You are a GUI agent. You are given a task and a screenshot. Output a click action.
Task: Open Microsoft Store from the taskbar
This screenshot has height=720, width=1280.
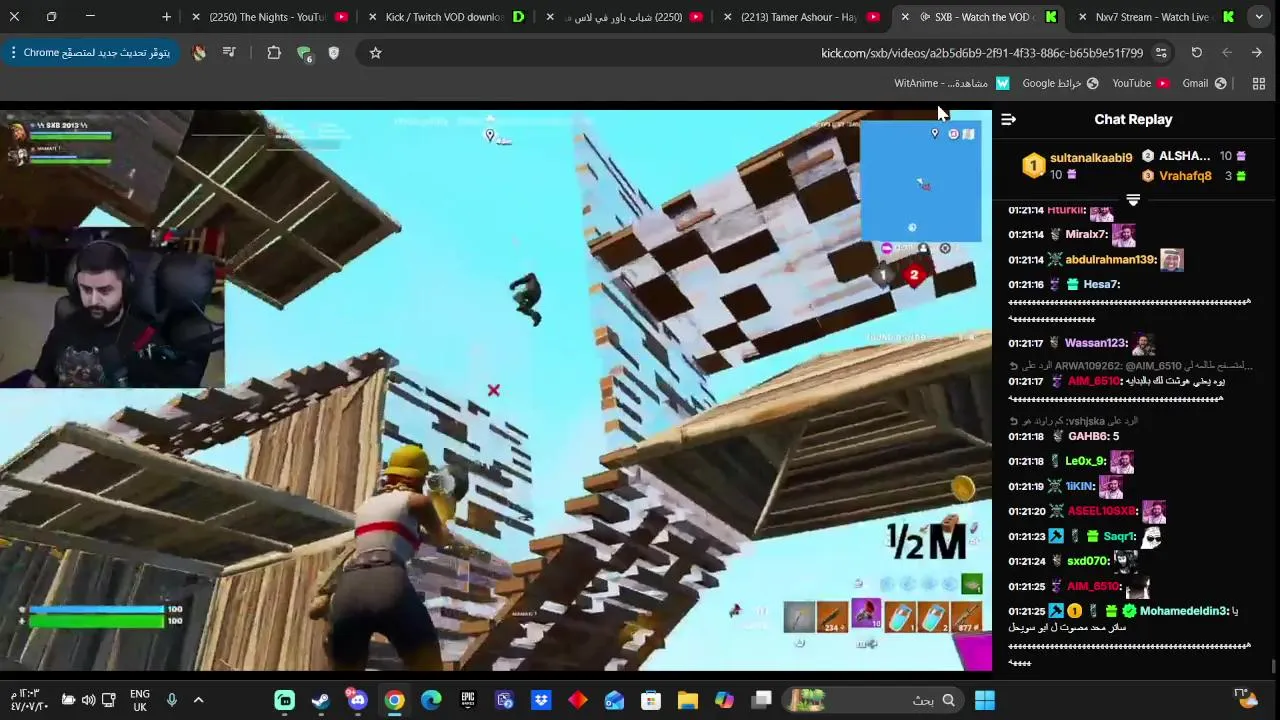coord(651,700)
